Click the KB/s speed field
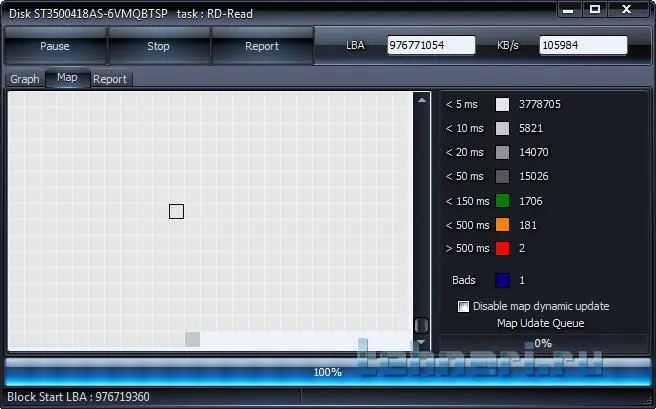656x409 pixels. pos(583,45)
